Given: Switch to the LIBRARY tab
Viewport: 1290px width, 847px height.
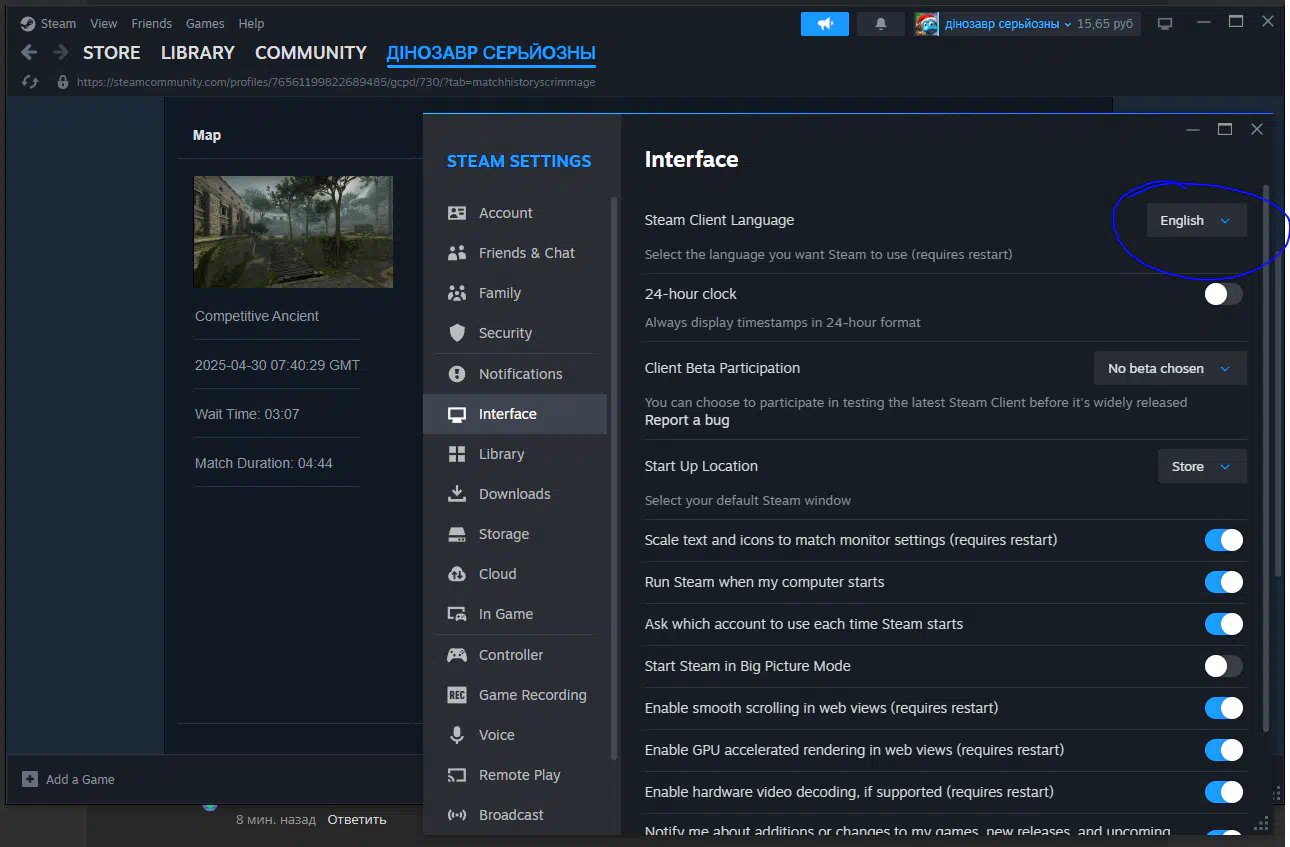Looking at the screenshot, I should [198, 53].
